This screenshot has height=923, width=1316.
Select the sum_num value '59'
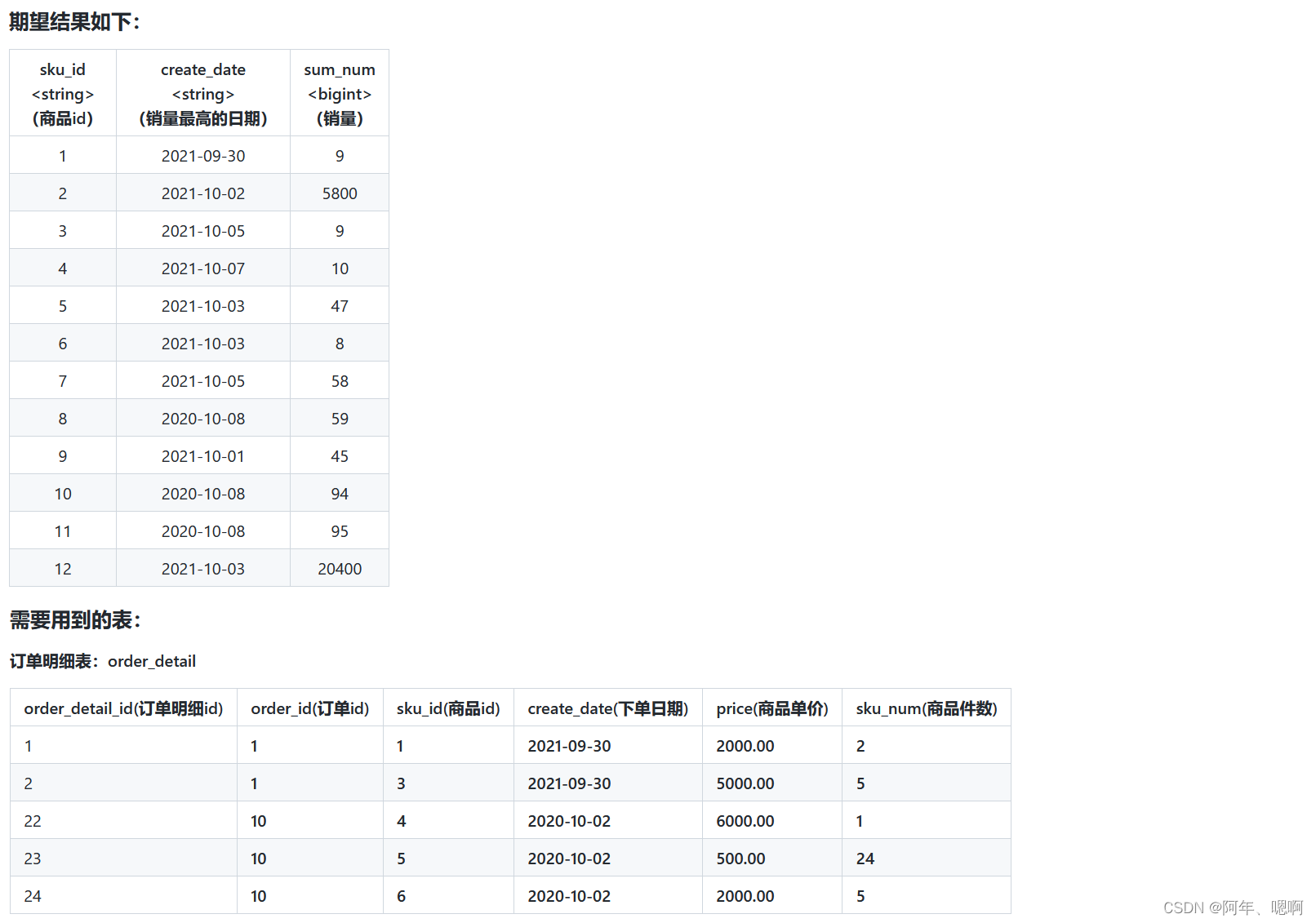click(340, 419)
